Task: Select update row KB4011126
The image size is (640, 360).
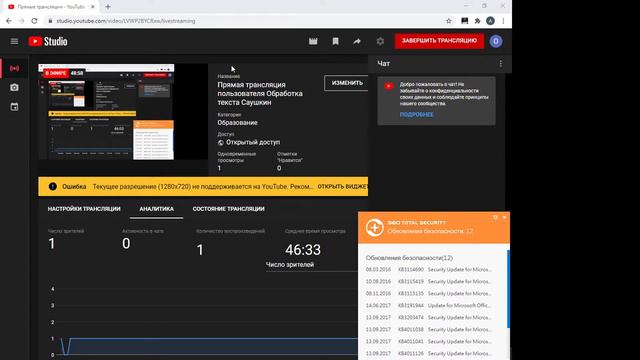Action: [429, 353]
